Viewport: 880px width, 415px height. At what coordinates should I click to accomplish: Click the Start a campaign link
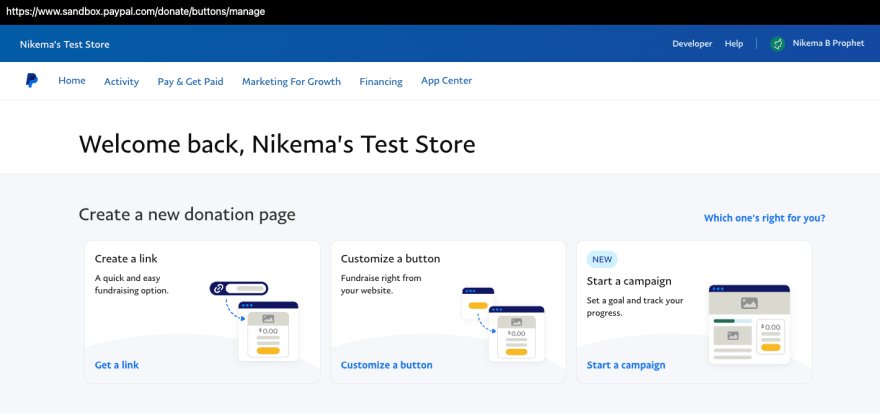click(626, 365)
